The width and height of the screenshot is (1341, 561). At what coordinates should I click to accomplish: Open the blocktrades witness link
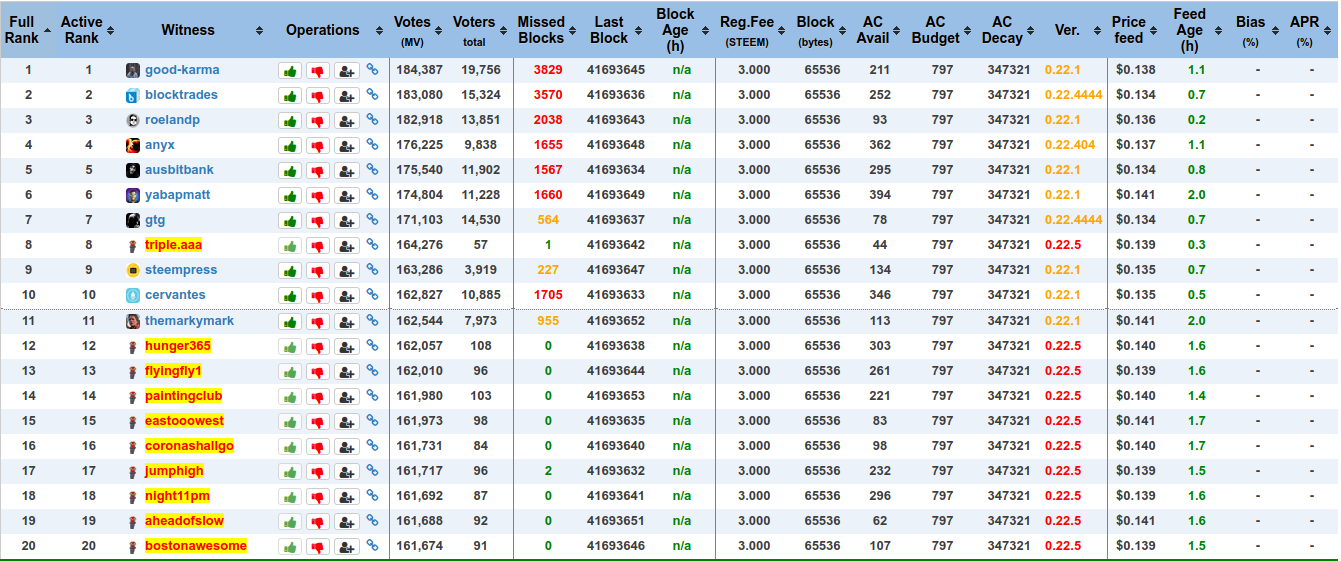click(x=181, y=95)
